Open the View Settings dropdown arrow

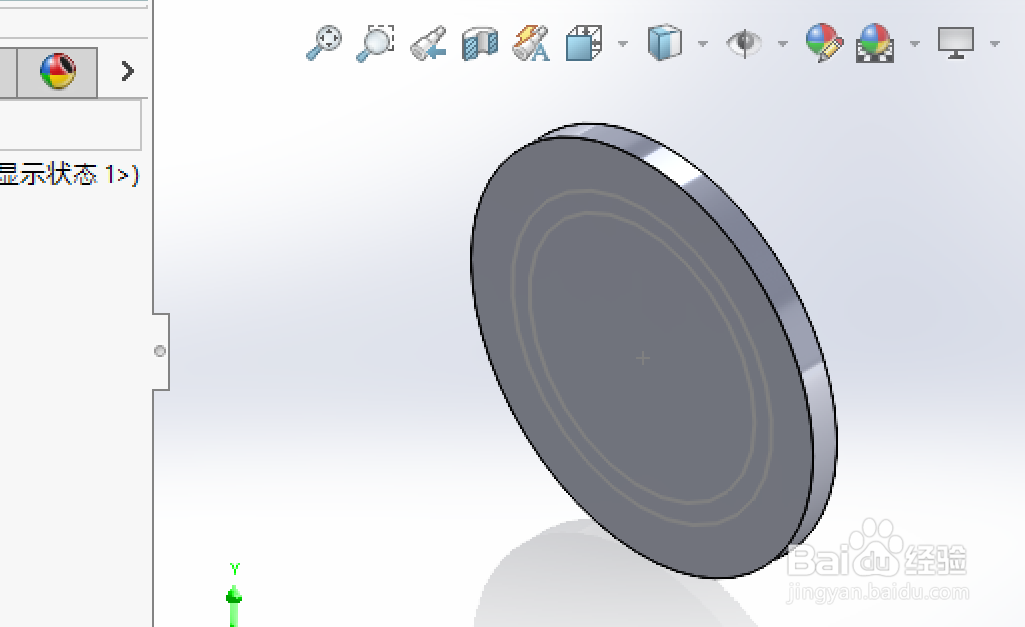point(995,44)
